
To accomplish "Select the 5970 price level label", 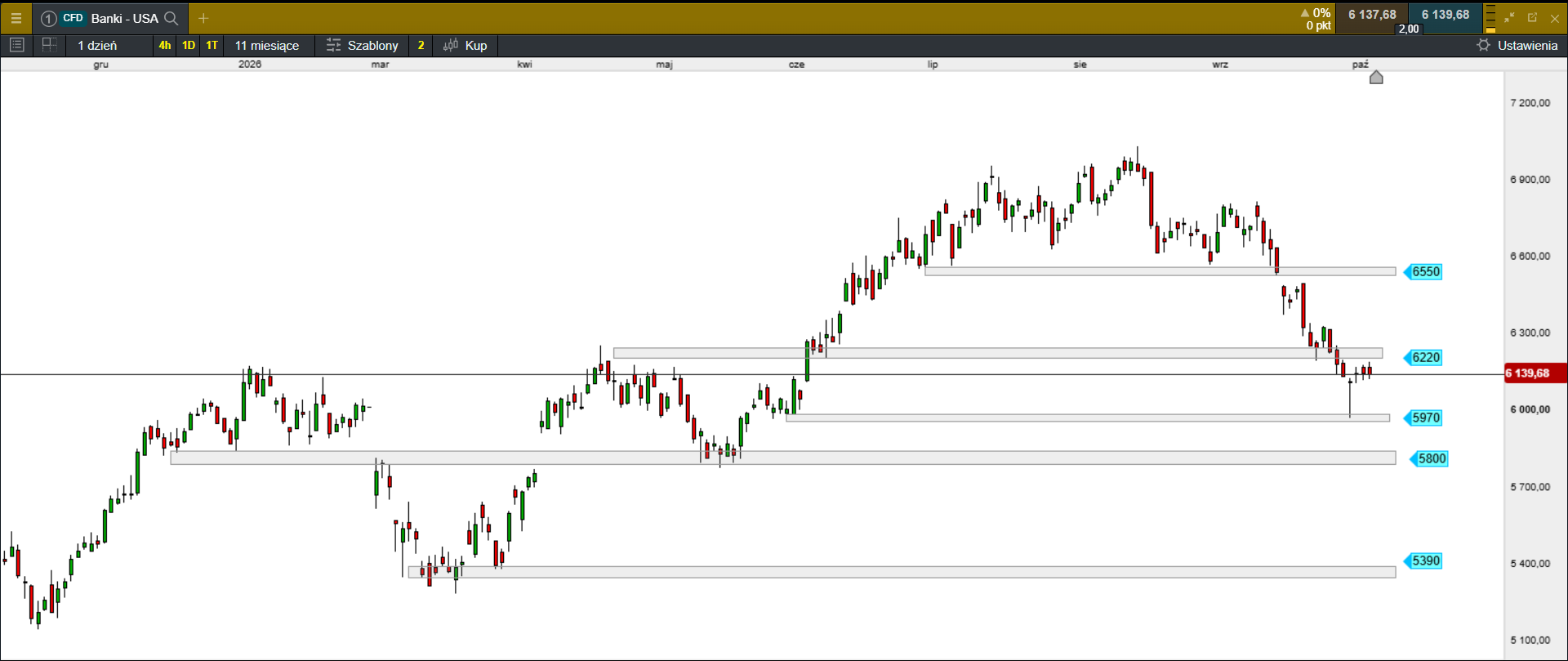I will 1423,418.
